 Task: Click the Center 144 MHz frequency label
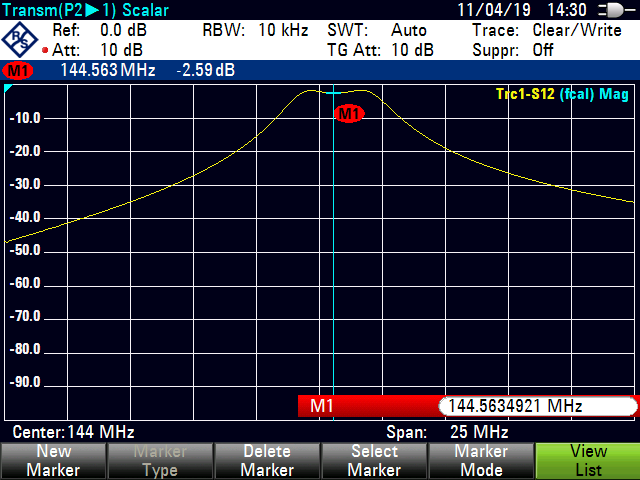pyautogui.click(x=72, y=432)
